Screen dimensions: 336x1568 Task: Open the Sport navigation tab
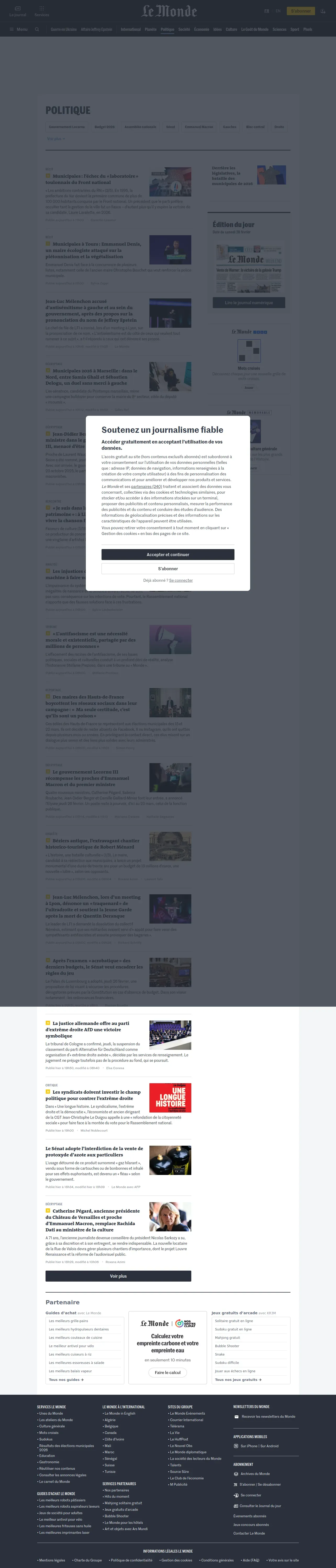coord(295,29)
